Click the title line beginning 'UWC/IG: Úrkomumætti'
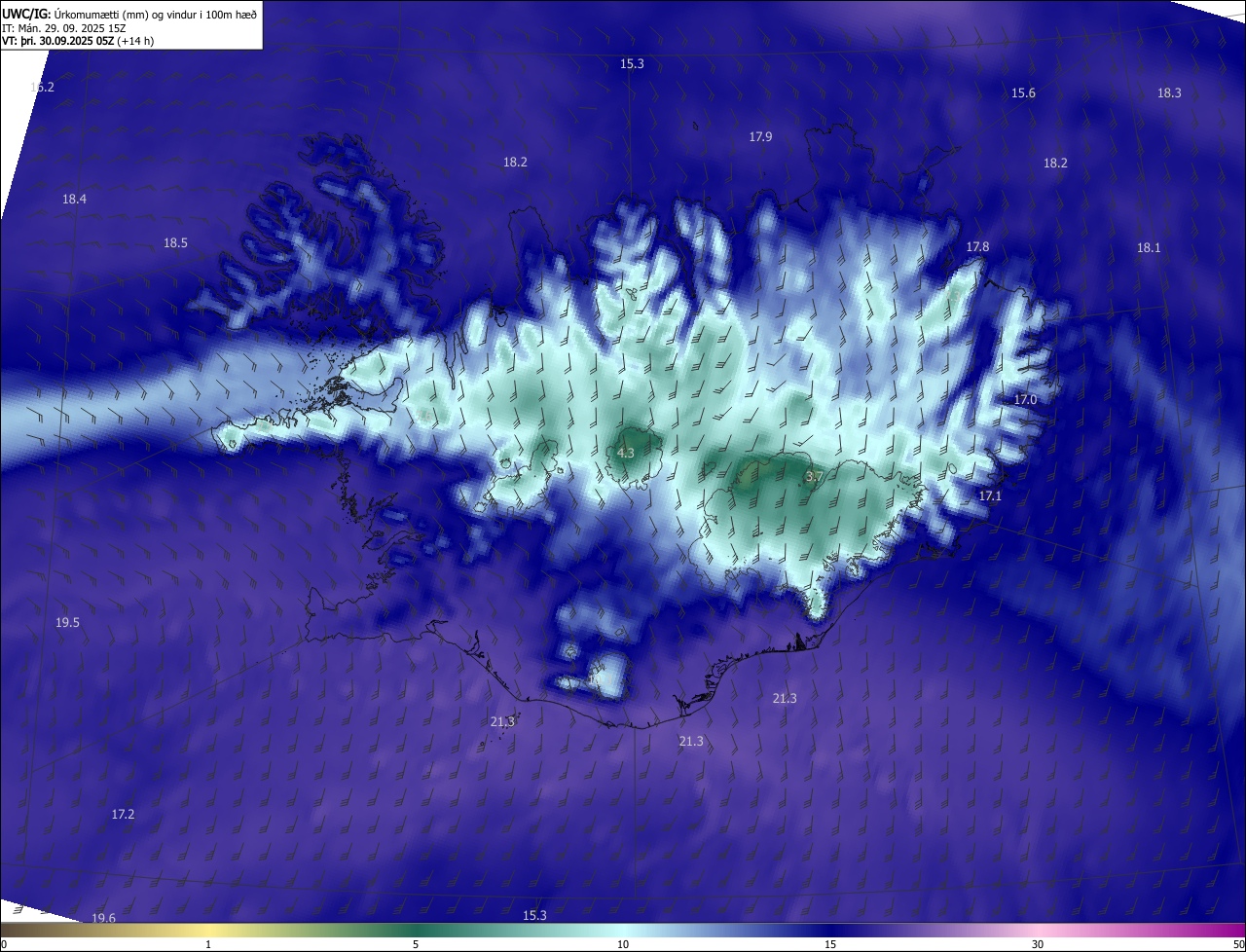This screenshot has width=1246, height=952. click(129, 15)
